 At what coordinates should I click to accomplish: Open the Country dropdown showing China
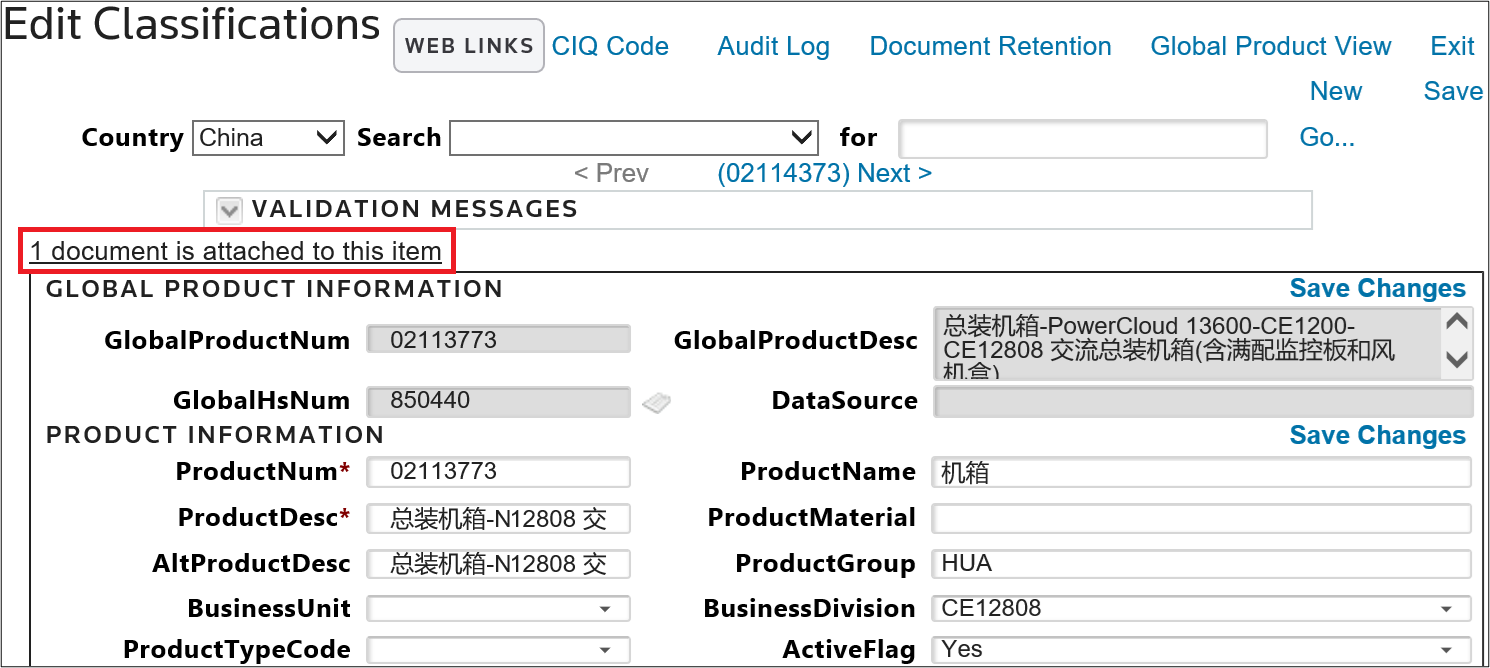pyautogui.click(x=268, y=138)
